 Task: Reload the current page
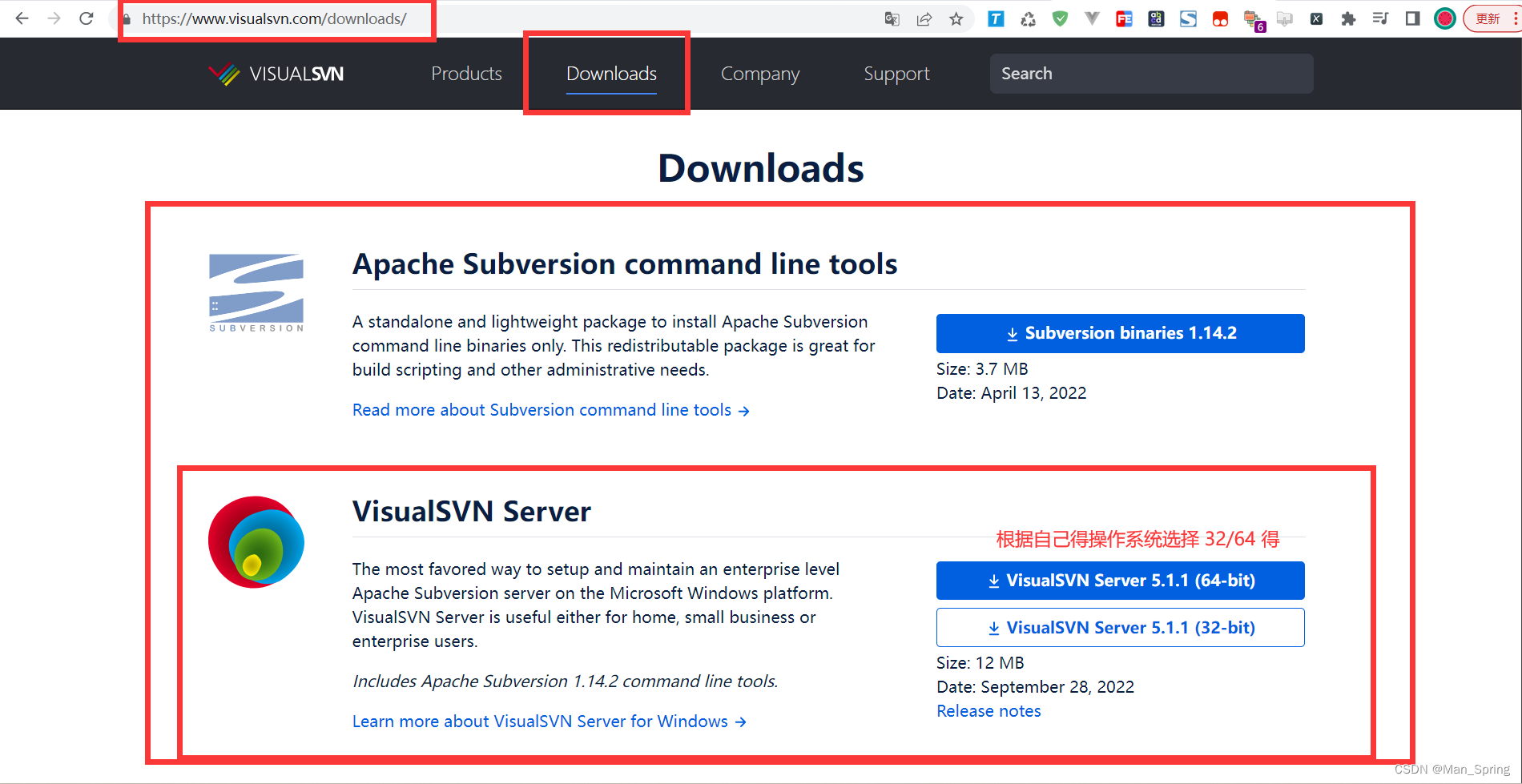pyautogui.click(x=87, y=18)
